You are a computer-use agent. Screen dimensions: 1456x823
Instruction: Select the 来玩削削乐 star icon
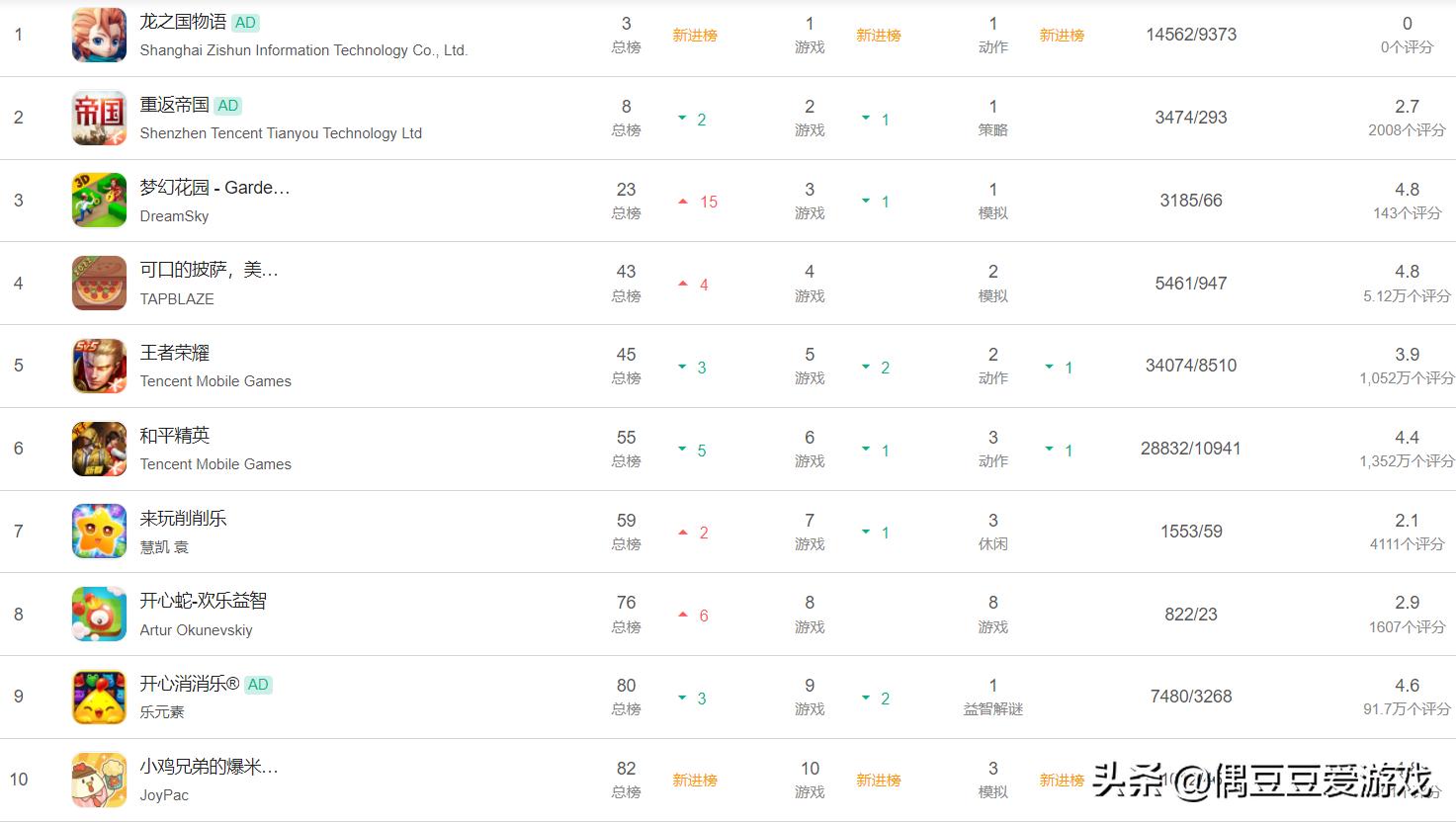click(99, 532)
